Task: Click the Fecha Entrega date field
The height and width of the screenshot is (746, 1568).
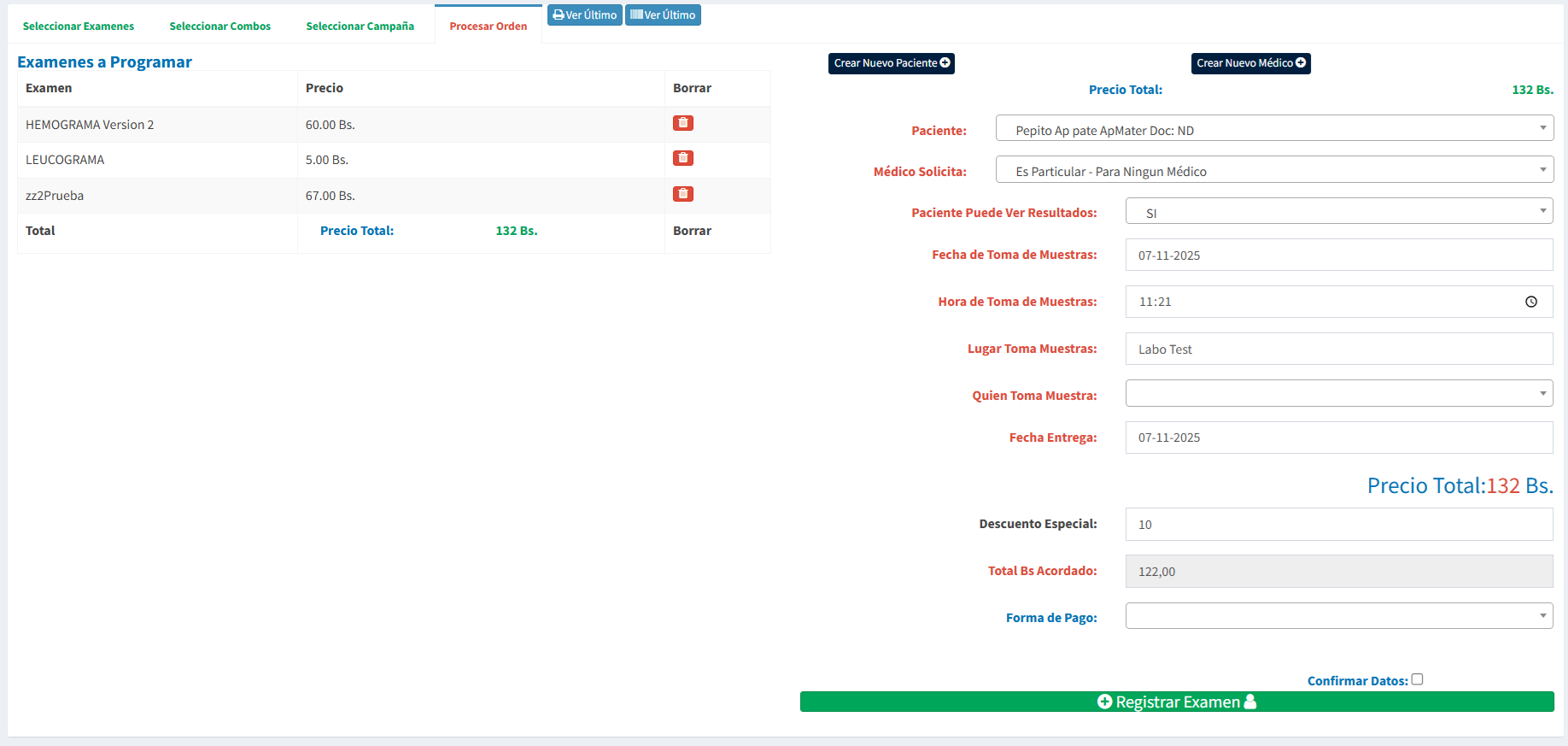Action: (1338, 438)
